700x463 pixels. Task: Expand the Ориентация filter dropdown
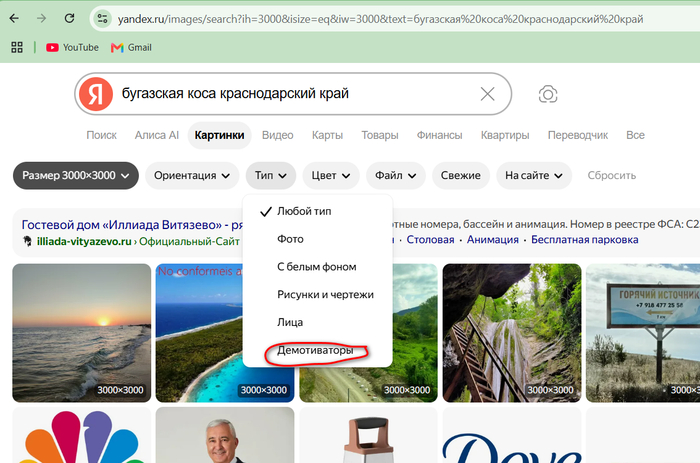click(192, 175)
